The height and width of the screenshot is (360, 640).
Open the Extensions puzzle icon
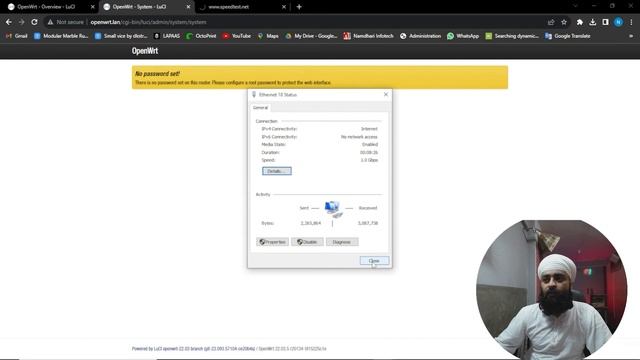tap(580, 22)
